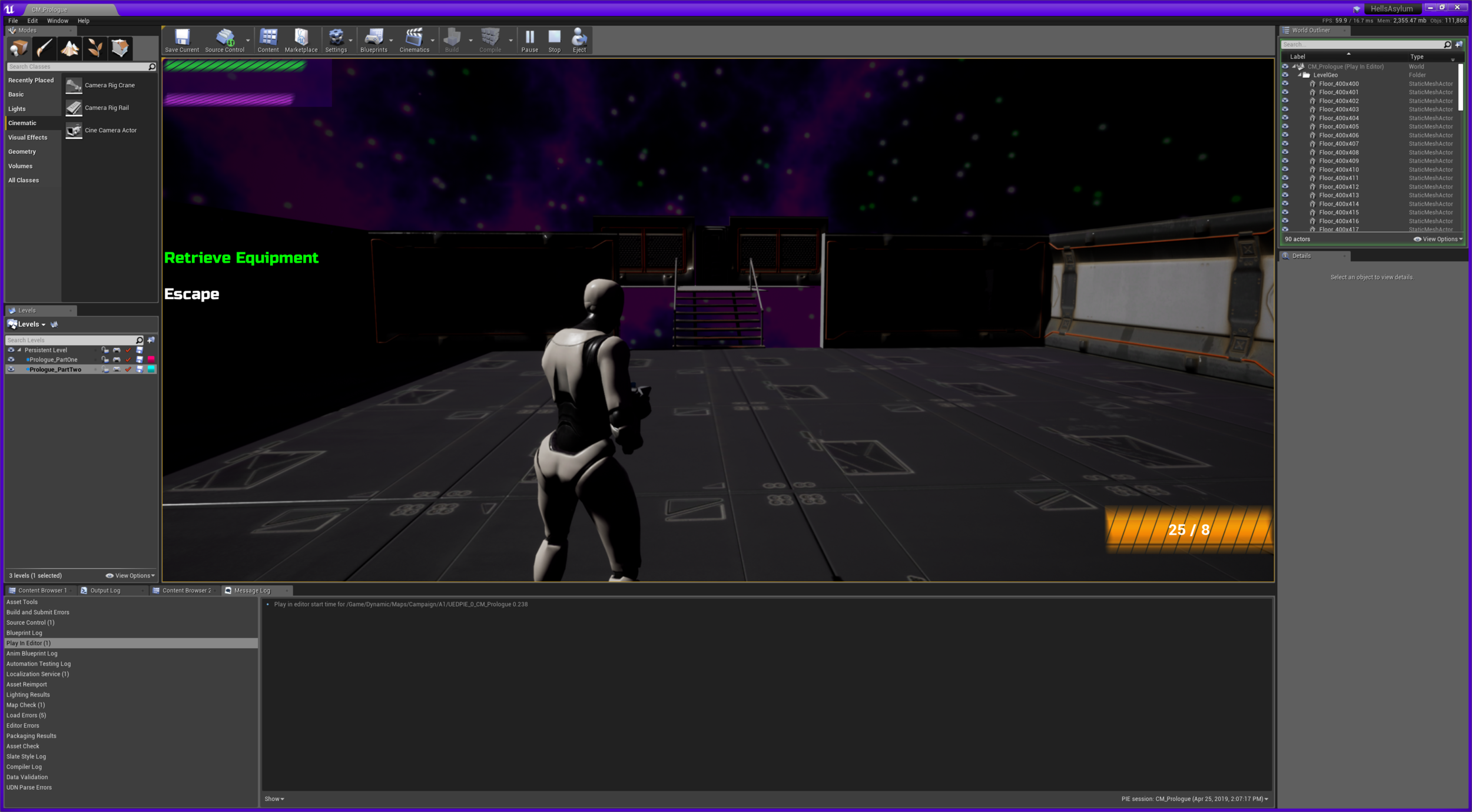Image resolution: width=1472 pixels, height=812 pixels.
Task: Collapse the LevelGeo folder in outliner
Action: pyautogui.click(x=1299, y=75)
